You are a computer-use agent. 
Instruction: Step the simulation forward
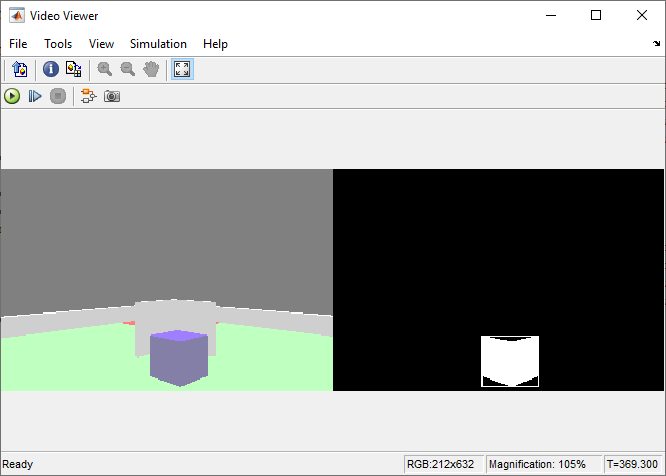(35, 96)
